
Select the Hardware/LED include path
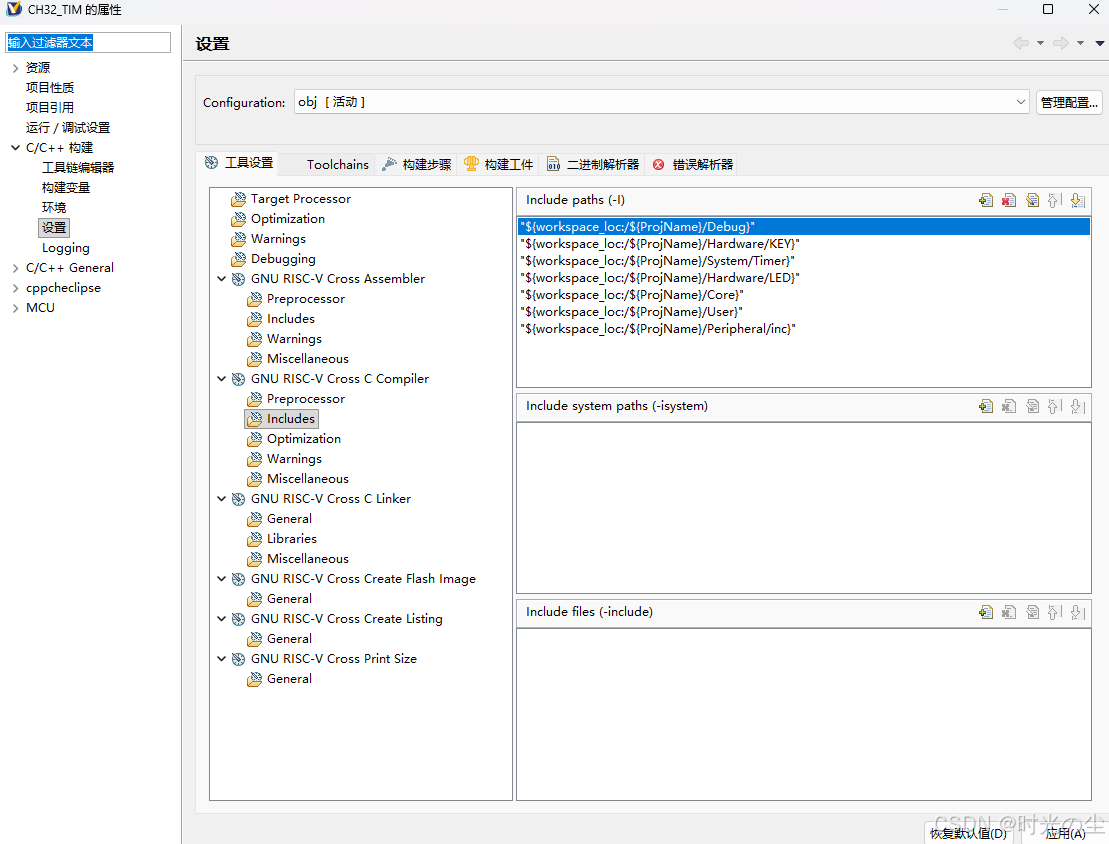pos(803,278)
